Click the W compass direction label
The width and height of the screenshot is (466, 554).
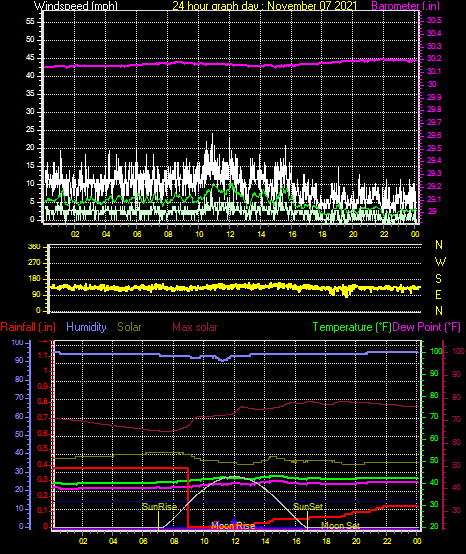pyautogui.click(x=440, y=262)
